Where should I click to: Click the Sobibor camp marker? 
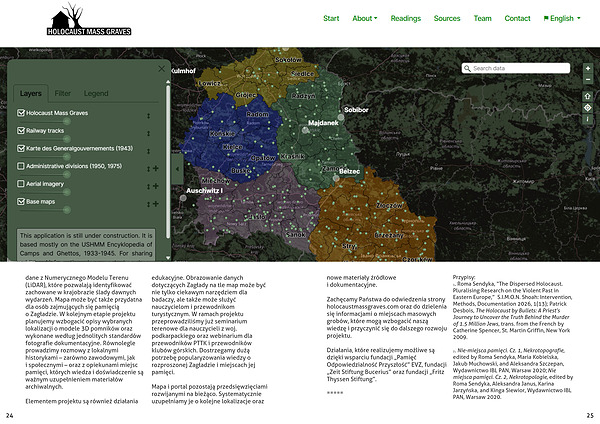pyautogui.click(x=341, y=117)
